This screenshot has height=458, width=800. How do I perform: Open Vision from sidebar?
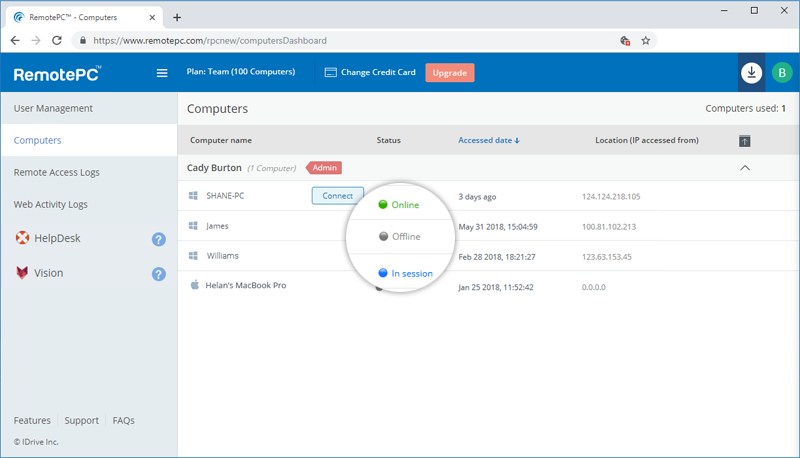[48, 273]
